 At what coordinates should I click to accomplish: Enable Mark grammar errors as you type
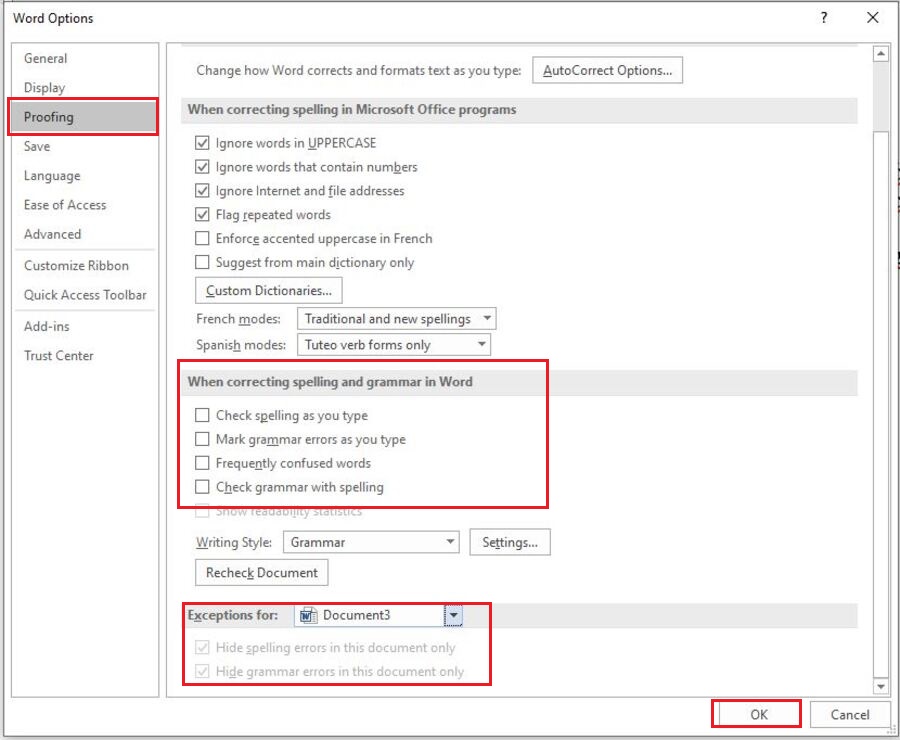click(x=202, y=439)
